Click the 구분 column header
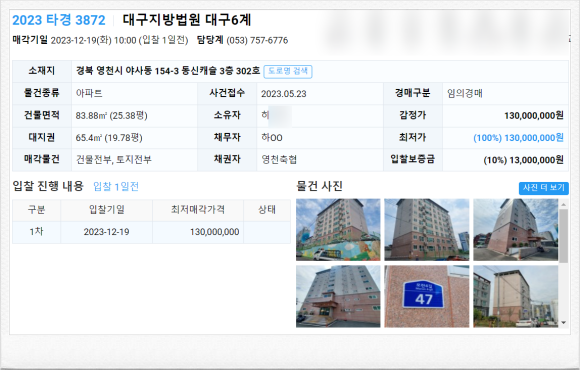The width and height of the screenshot is (580, 370). click(36, 210)
